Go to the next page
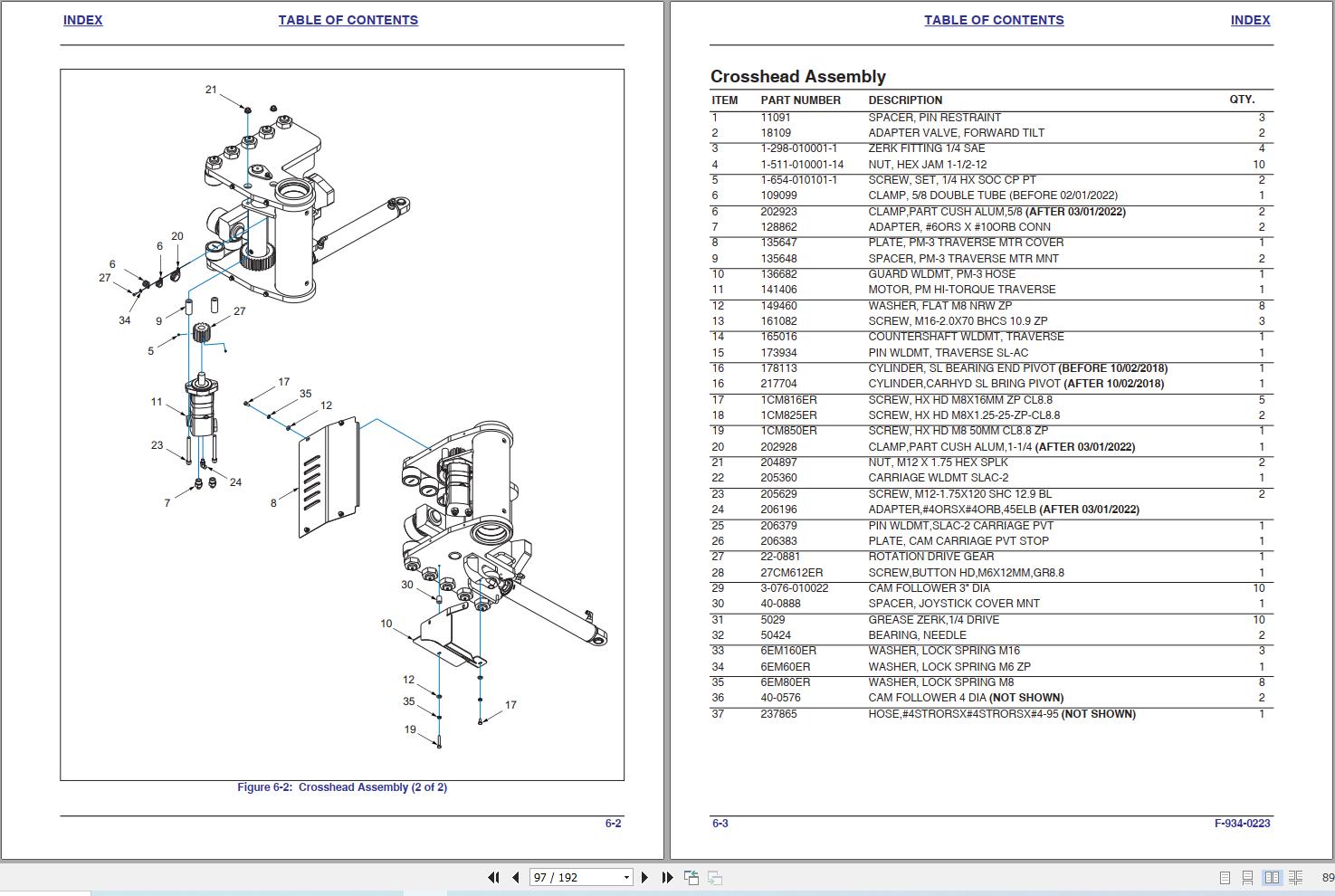The width and height of the screenshot is (1335, 896). [644, 877]
